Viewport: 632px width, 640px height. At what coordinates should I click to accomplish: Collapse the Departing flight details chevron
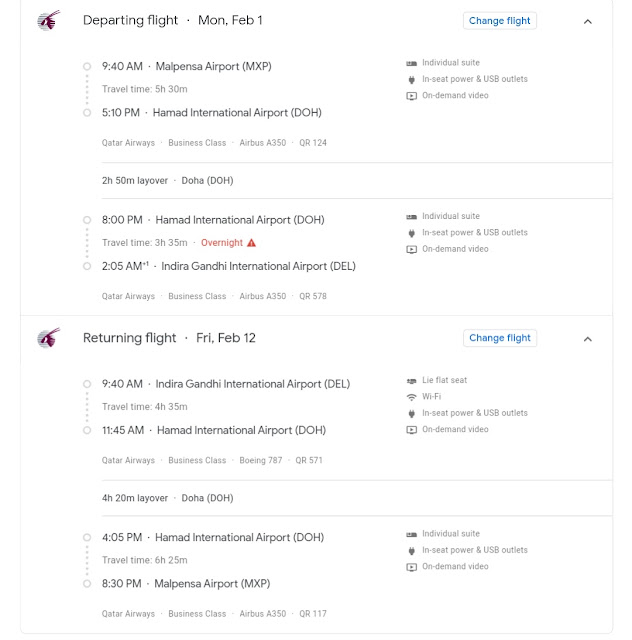pos(587,21)
